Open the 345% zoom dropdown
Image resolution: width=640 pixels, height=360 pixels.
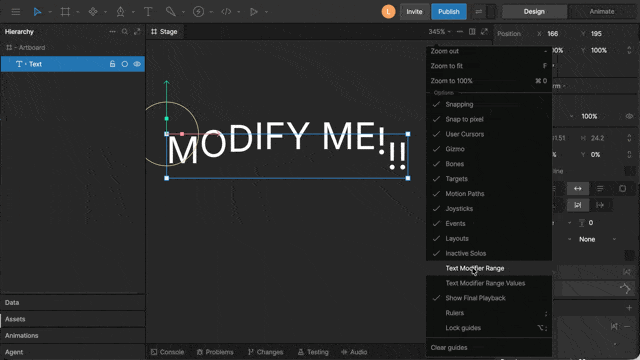pos(439,31)
